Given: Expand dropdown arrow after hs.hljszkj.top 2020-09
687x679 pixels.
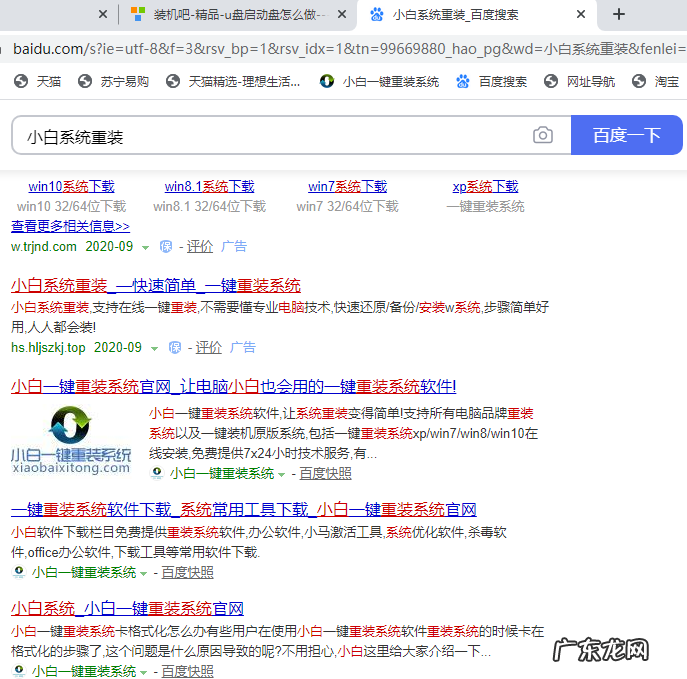Looking at the screenshot, I should click(154, 349).
